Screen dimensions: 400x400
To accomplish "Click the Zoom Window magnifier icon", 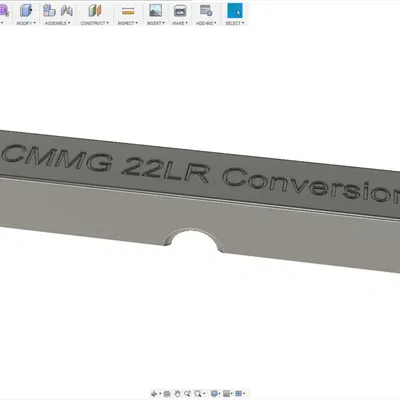I will point(198,394).
